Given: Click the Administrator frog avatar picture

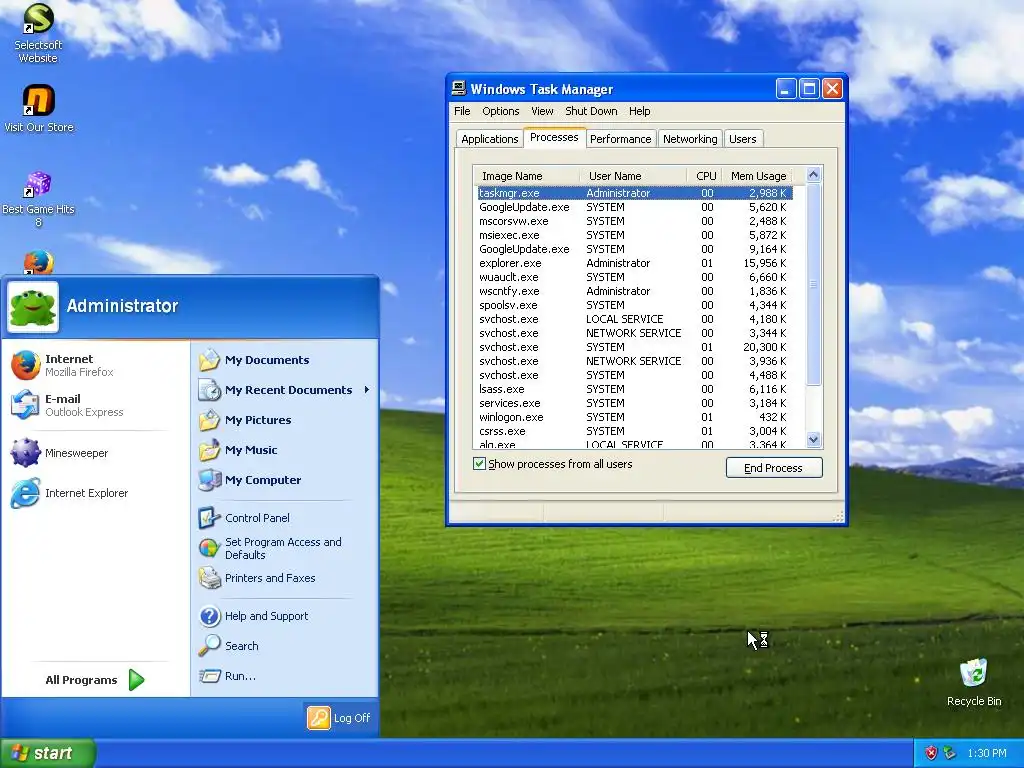Looking at the screenshot, I should (33, 306).
